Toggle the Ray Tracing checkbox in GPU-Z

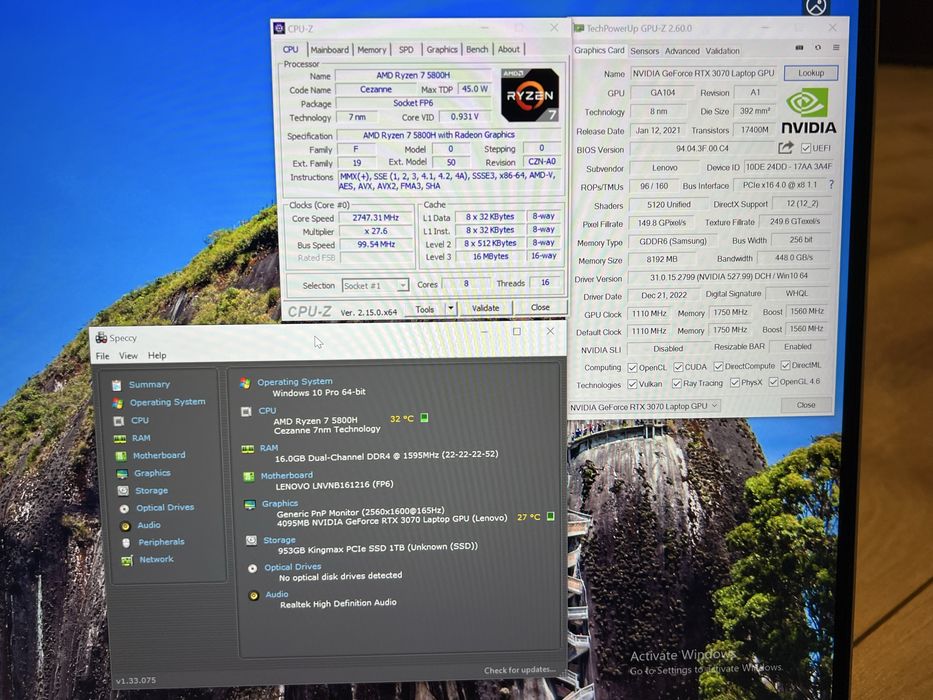pyautogui.click(x=677, y=383)
